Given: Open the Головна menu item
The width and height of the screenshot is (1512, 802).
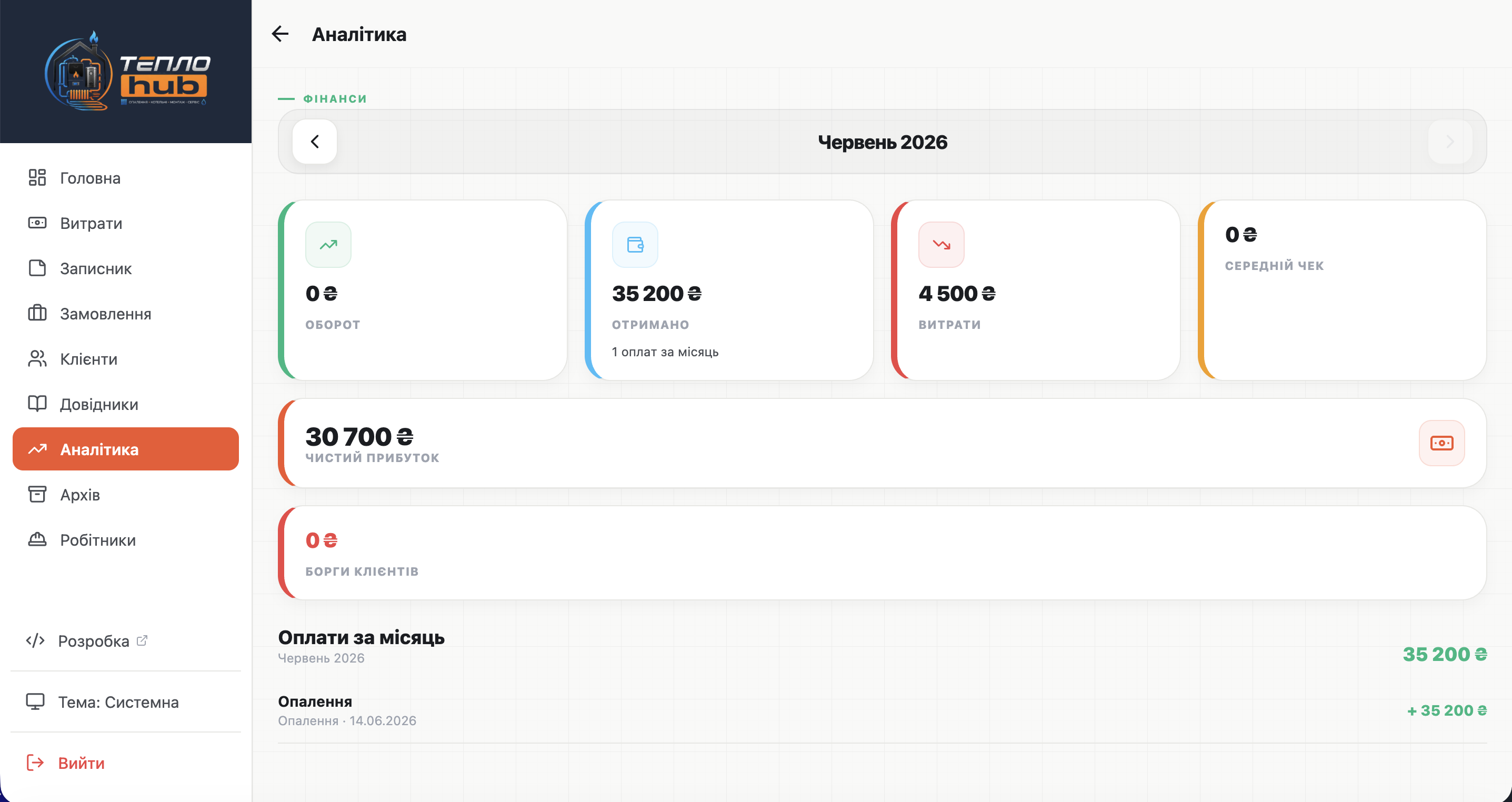Looking at the screenshot, I should click(x=126, y=178).
